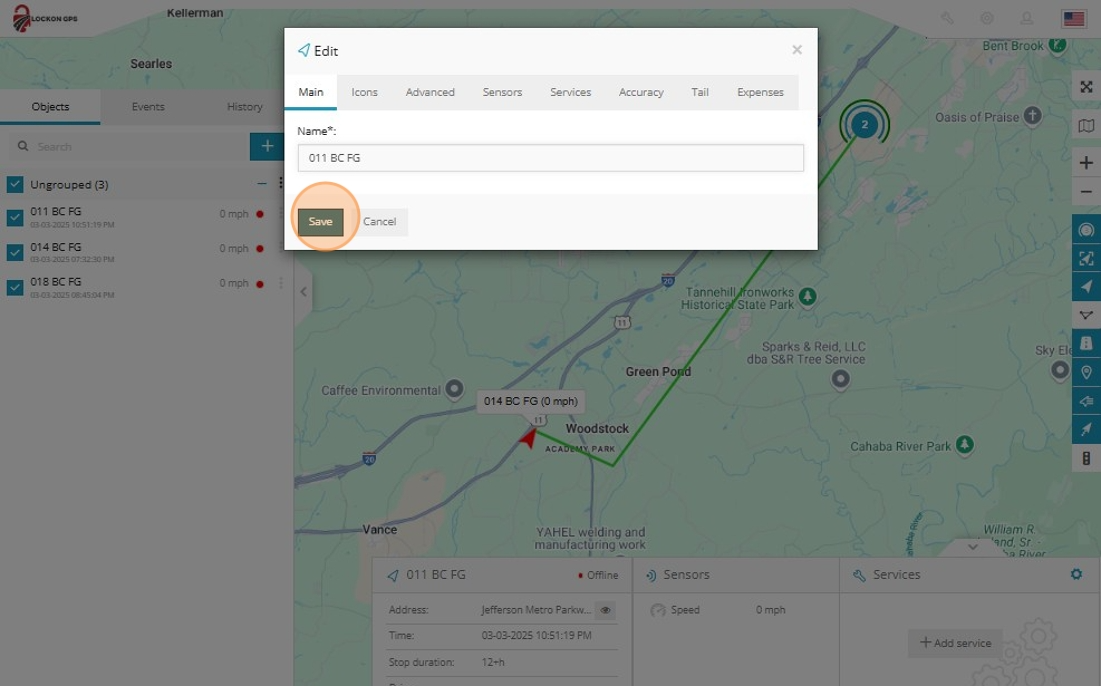This screenshot has width=1101, height=686.
Task: Toggle the map pin markers icon
Action: (x=1086, y=372)
